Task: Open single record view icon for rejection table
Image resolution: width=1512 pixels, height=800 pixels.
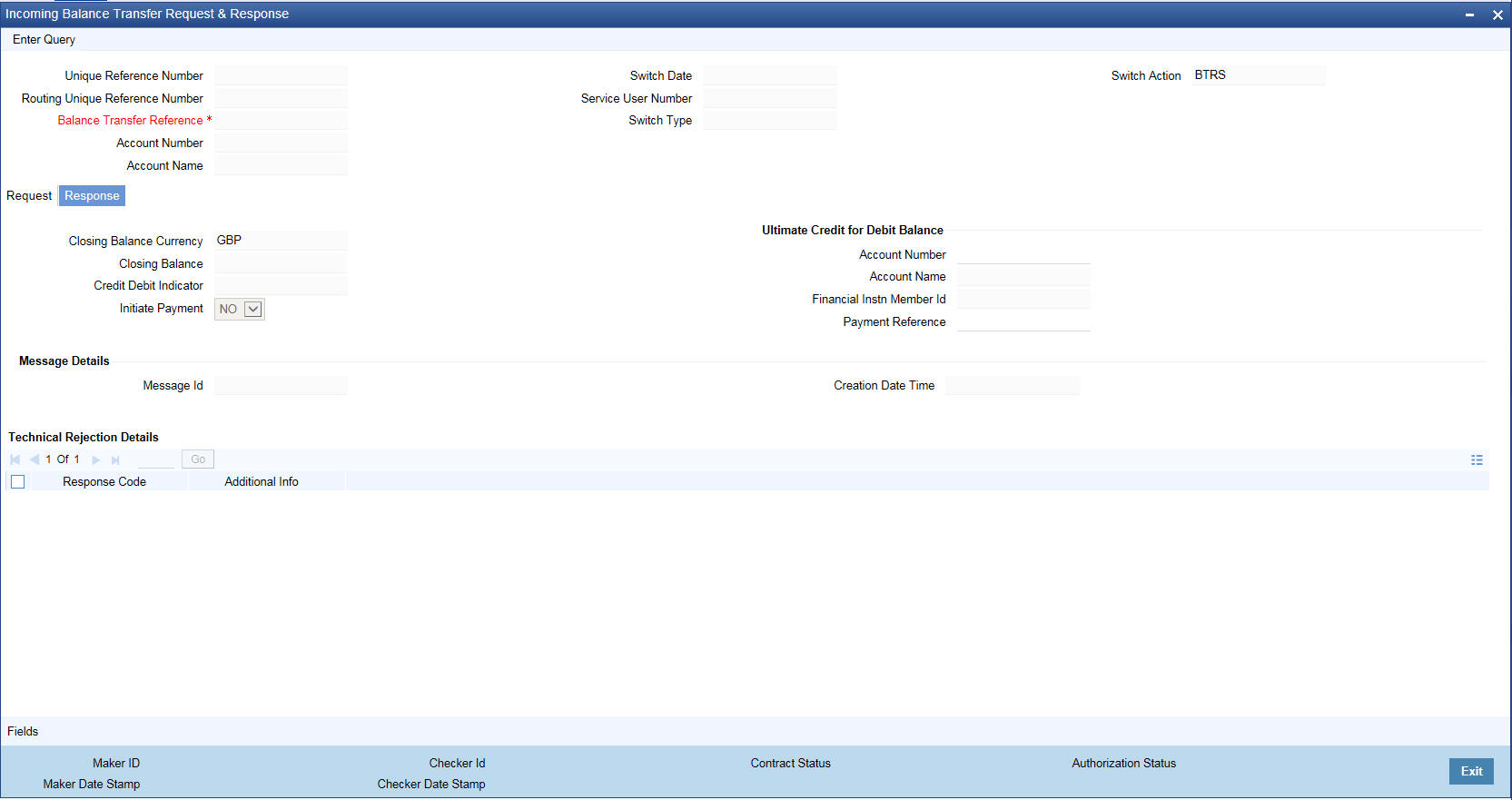Action: coord(1477,460)
